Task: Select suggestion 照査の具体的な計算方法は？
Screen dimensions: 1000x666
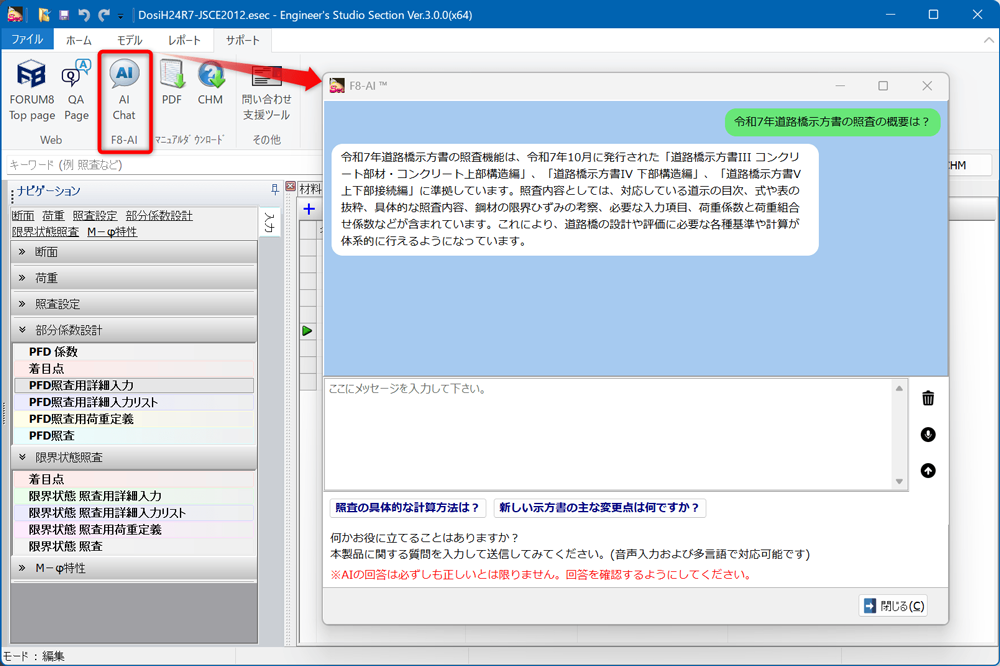Action: tap(407, 508)
